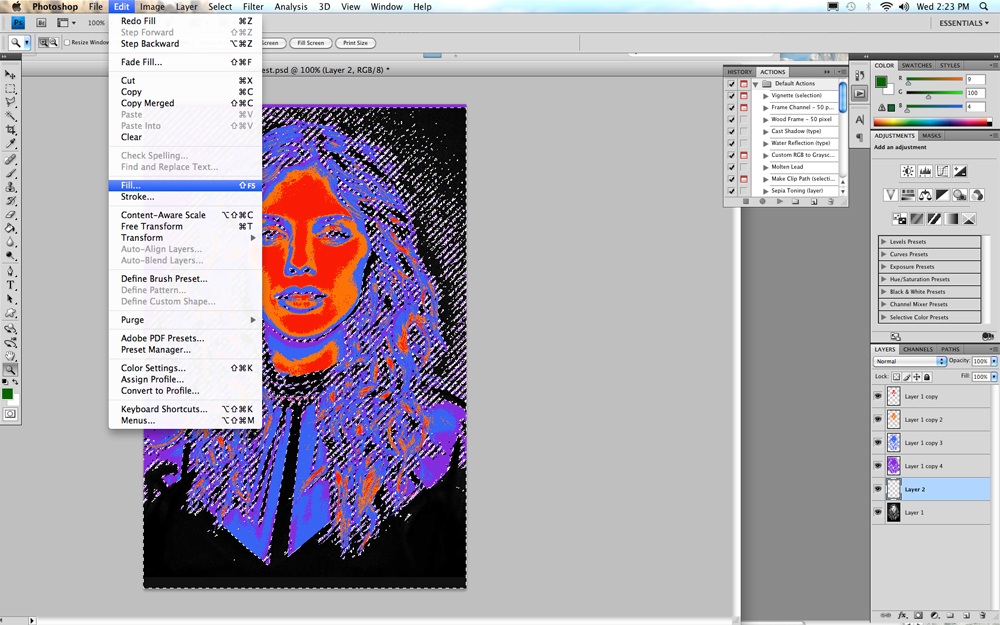
Task: Open the layer blend mode Normal dropdown
Action: [909, 361]
